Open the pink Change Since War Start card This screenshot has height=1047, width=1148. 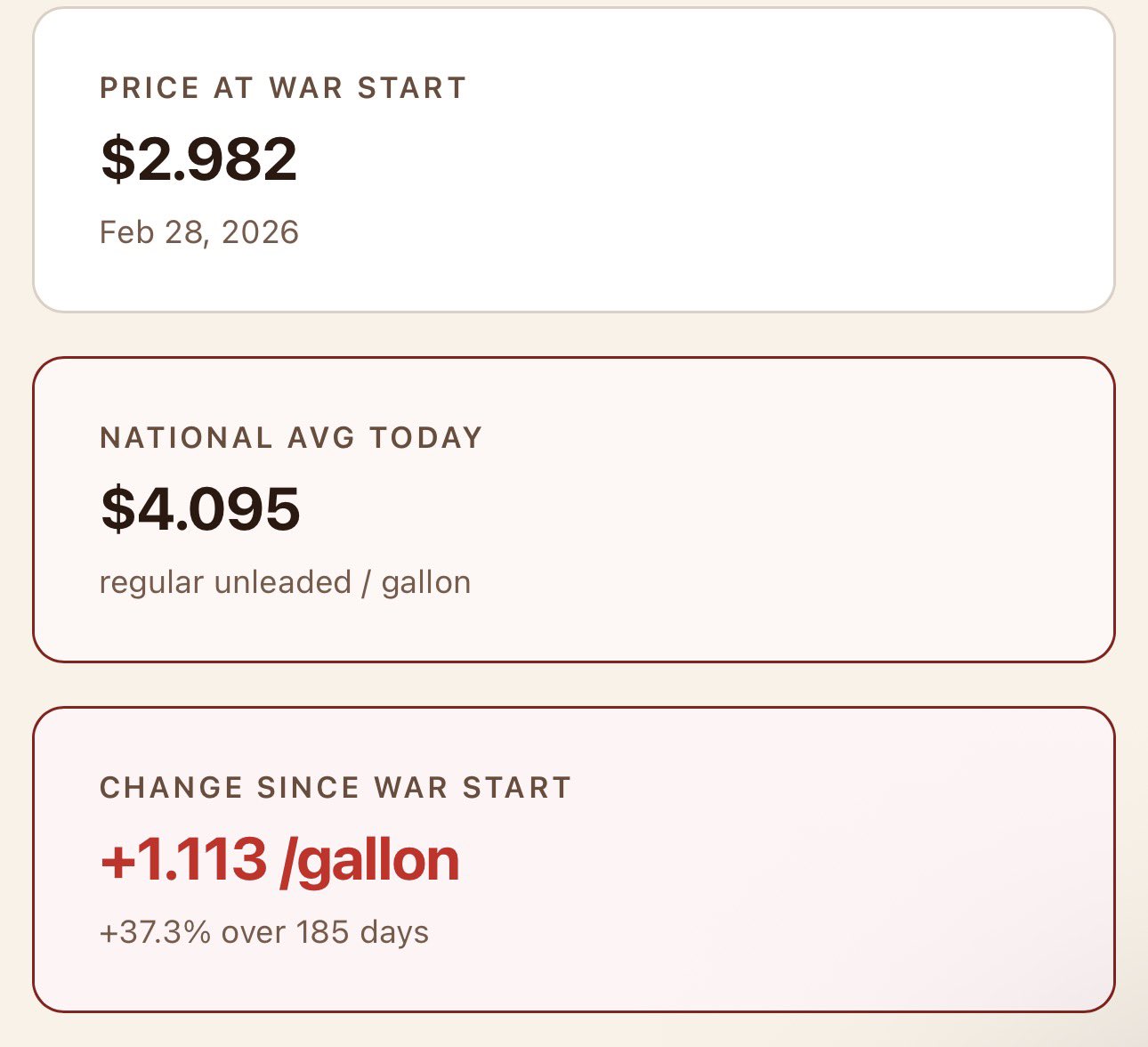click(574, 860)
